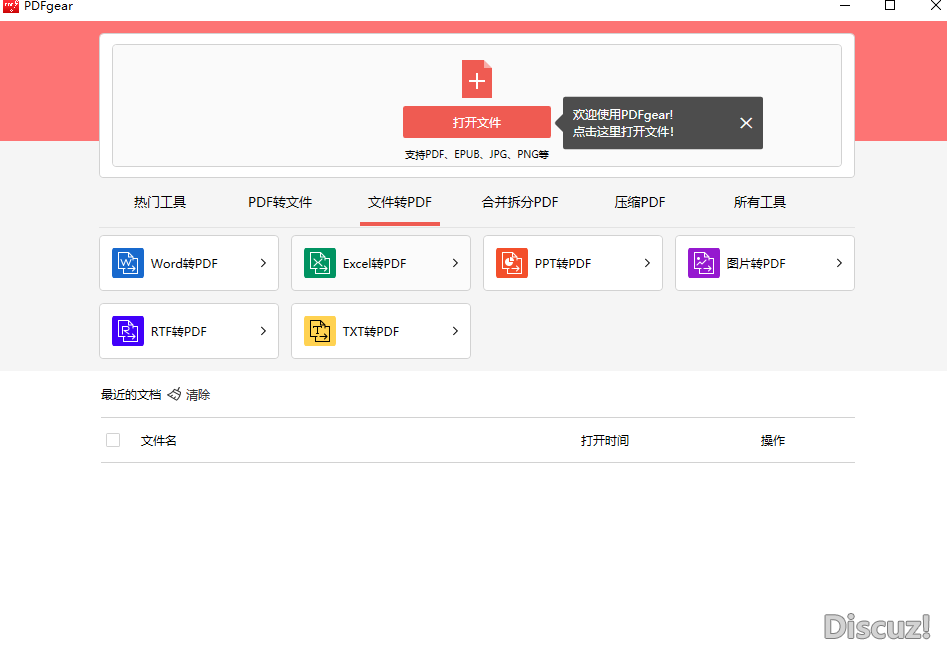Click the 欢迎使用PDFgear tooltip message
947x651 pixels.
coord(623,123)
